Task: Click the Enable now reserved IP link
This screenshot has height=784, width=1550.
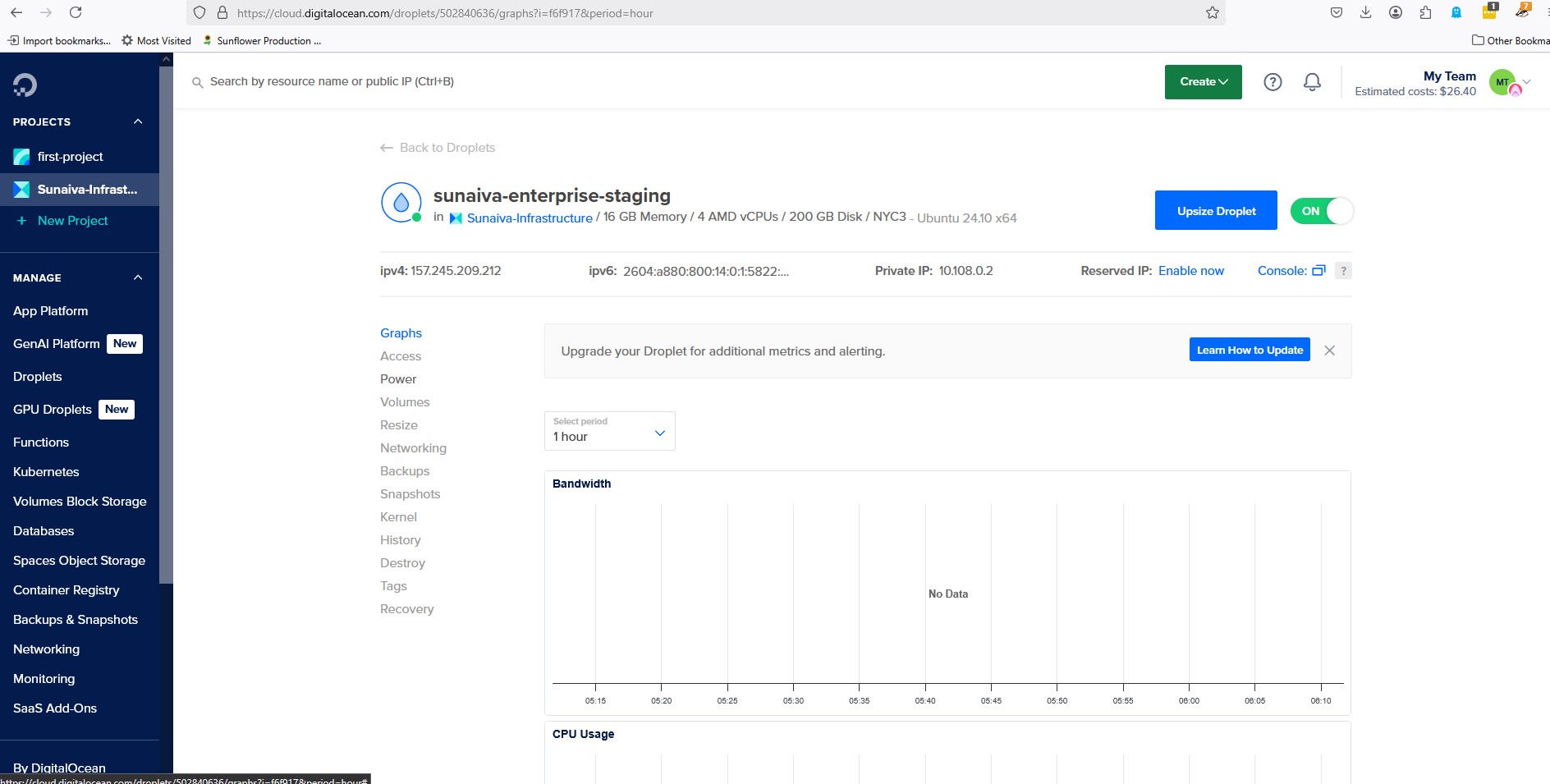Action: click(x=1190, y=271)
